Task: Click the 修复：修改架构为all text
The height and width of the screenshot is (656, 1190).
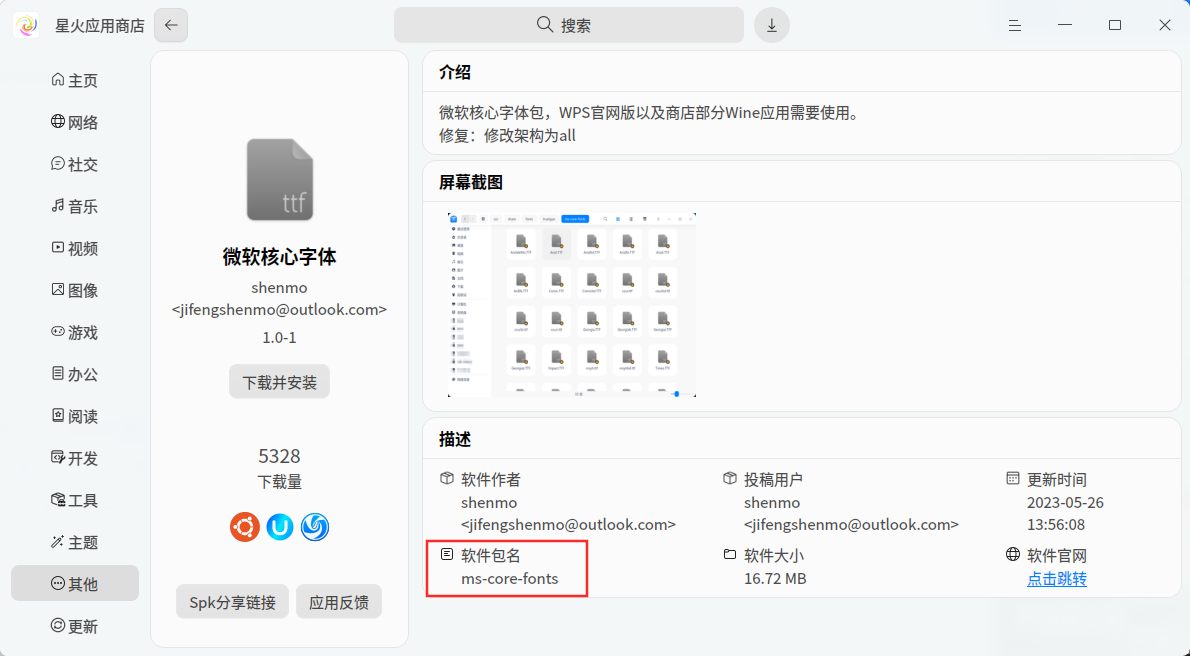Action: click(507, 136)
